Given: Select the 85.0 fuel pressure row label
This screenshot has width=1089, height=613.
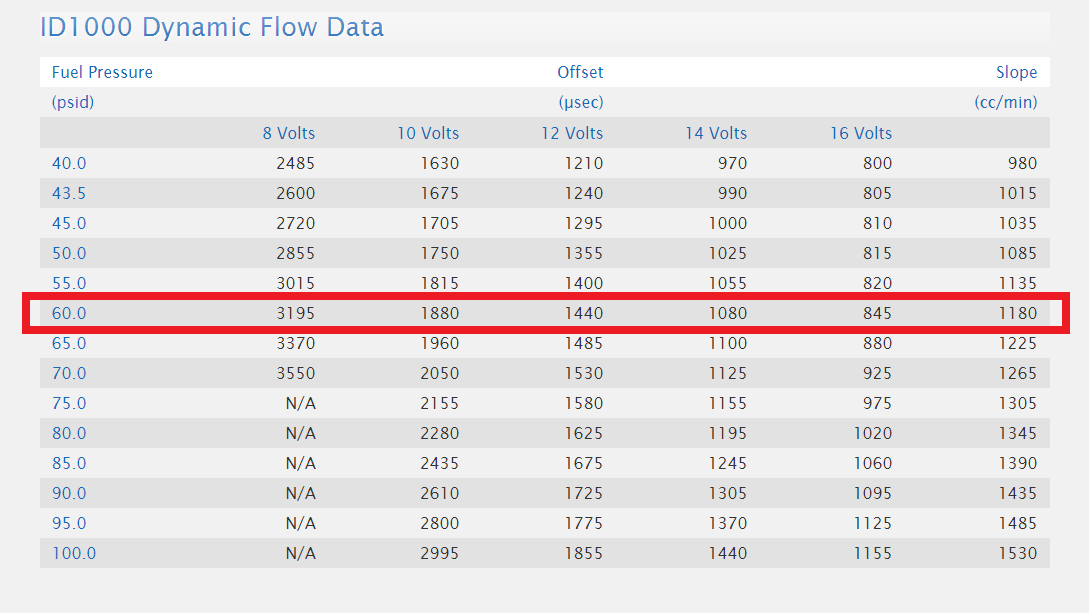Looking at the screenshot, I should (69, 463).
